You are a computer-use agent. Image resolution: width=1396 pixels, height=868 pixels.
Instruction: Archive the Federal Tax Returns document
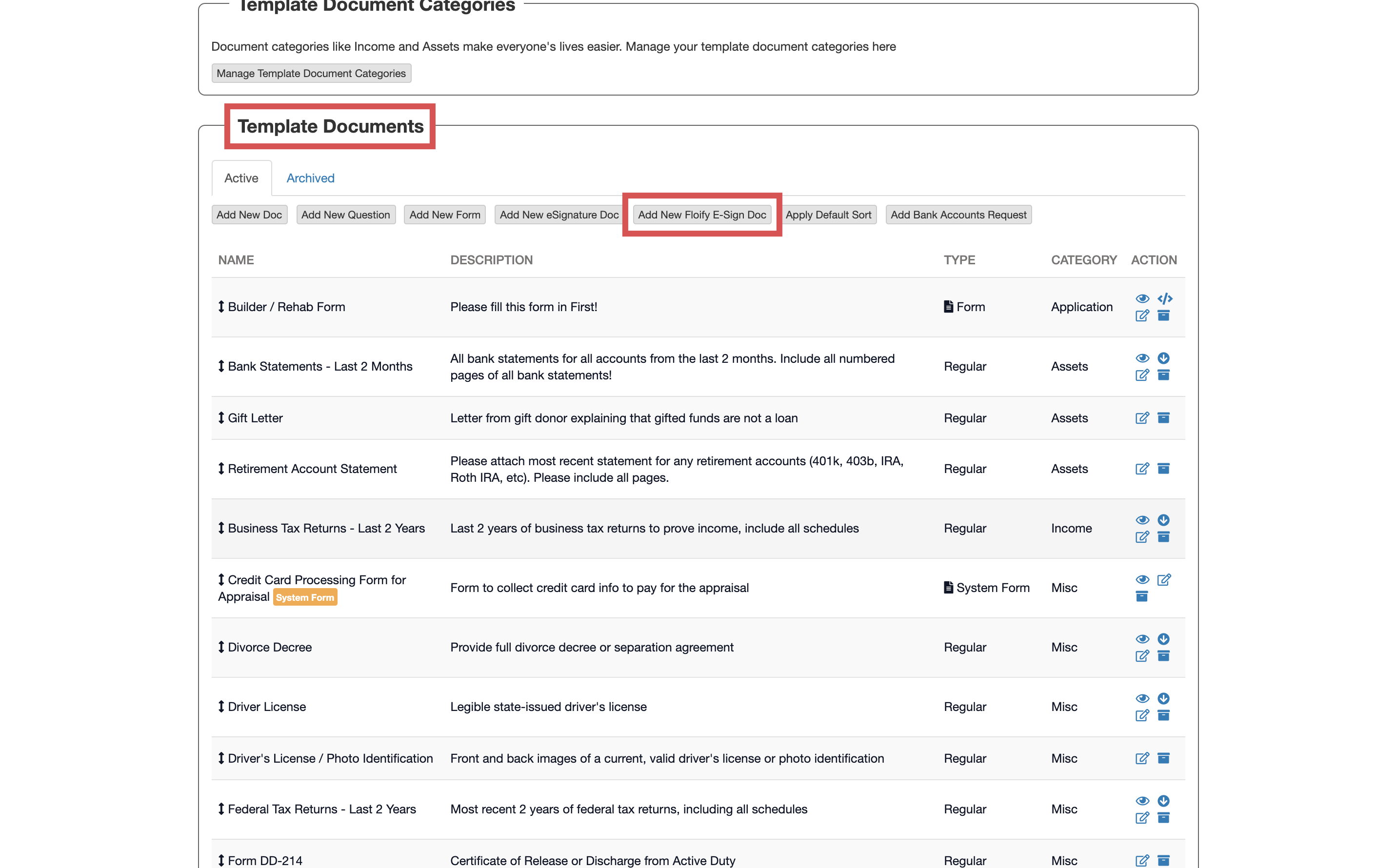1163,817
